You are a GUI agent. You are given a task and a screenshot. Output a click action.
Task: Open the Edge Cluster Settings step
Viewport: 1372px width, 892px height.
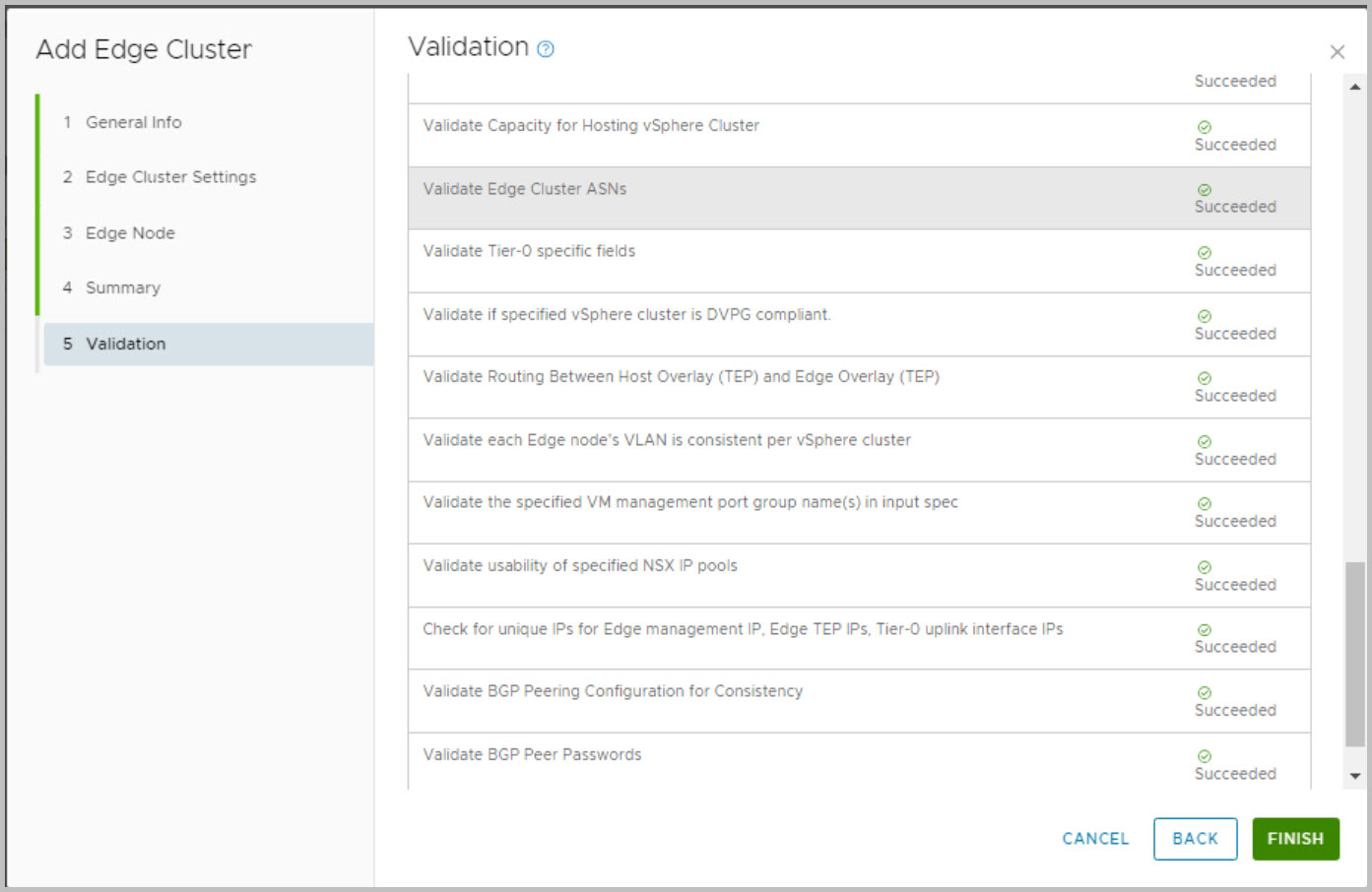coord(170,177)
